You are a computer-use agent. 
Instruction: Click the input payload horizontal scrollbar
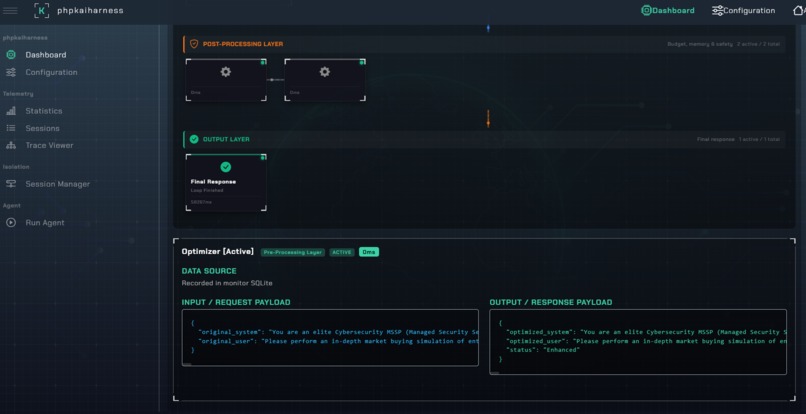coord(187,364)
